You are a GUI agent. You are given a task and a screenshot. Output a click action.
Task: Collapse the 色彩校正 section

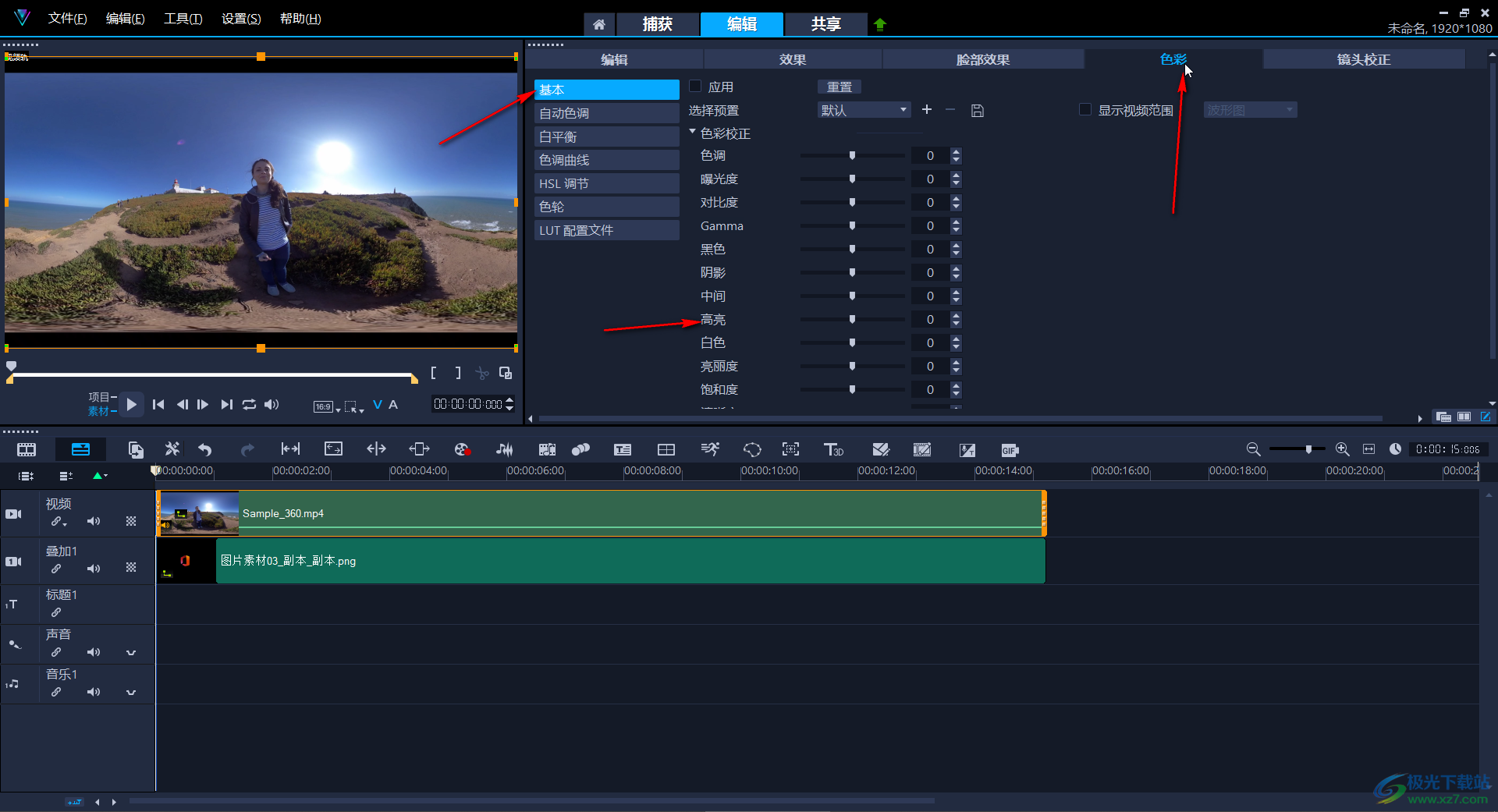pyautogui.click(x=692, y=133)
